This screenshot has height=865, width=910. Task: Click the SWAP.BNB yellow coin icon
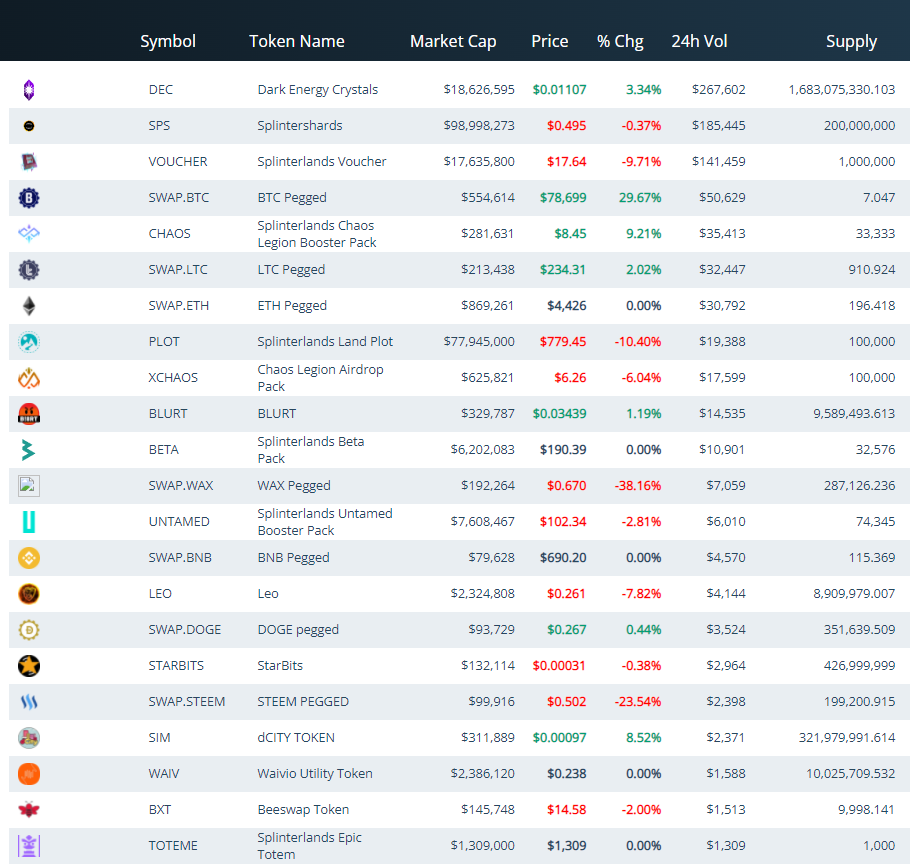[x=29, y=558]
